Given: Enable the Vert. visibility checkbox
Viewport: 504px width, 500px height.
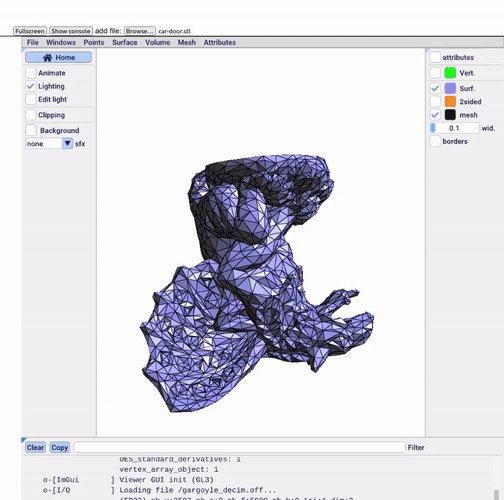Looking at the screenshot, I should (435, 73).
